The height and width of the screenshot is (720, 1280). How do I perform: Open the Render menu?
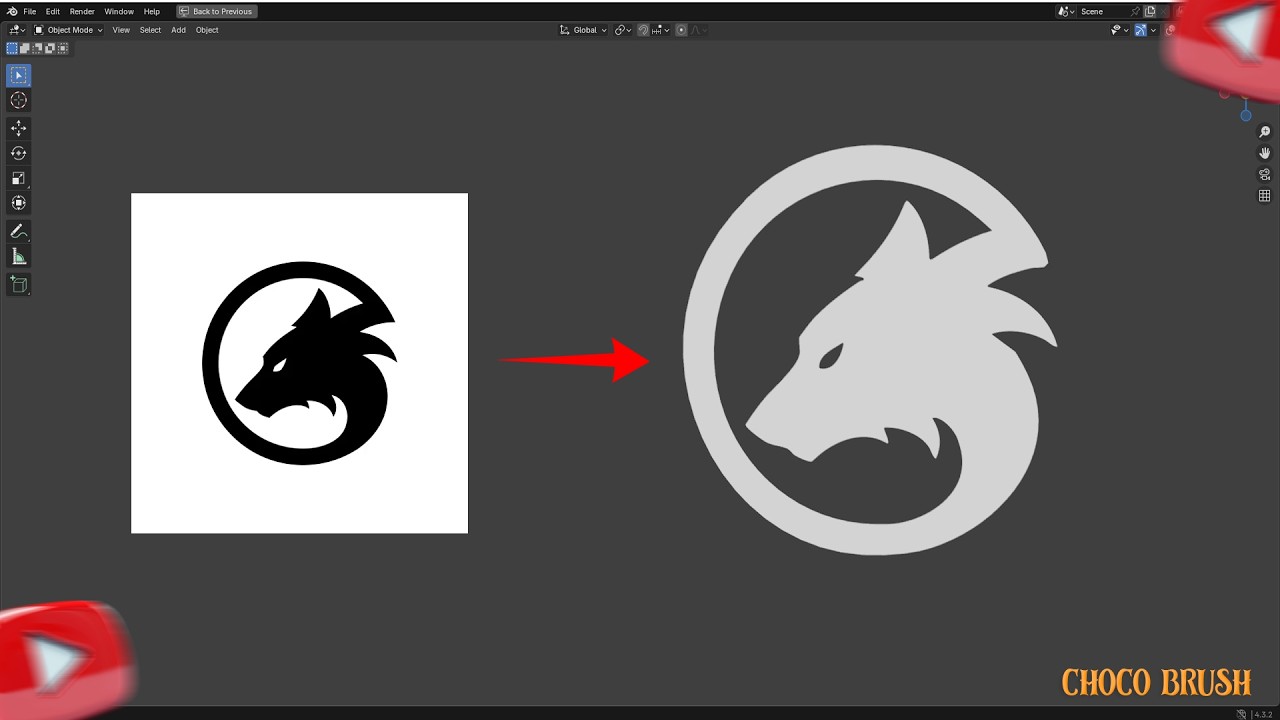pos(82,11)
